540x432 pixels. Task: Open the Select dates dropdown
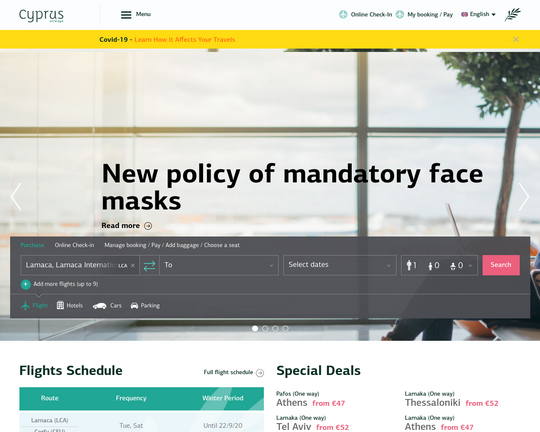(340, 265)
